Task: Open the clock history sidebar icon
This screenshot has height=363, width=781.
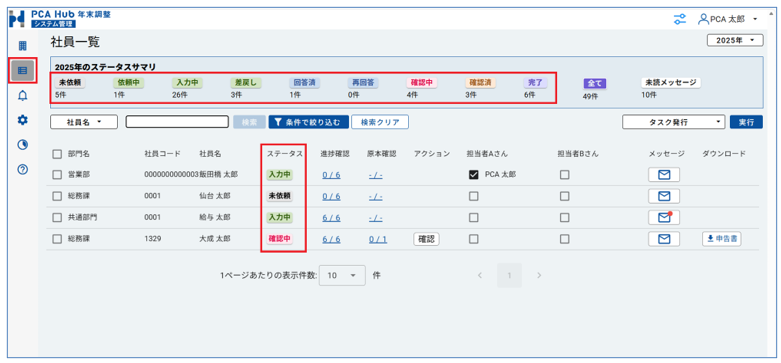Action: click(x=22, y=145)
